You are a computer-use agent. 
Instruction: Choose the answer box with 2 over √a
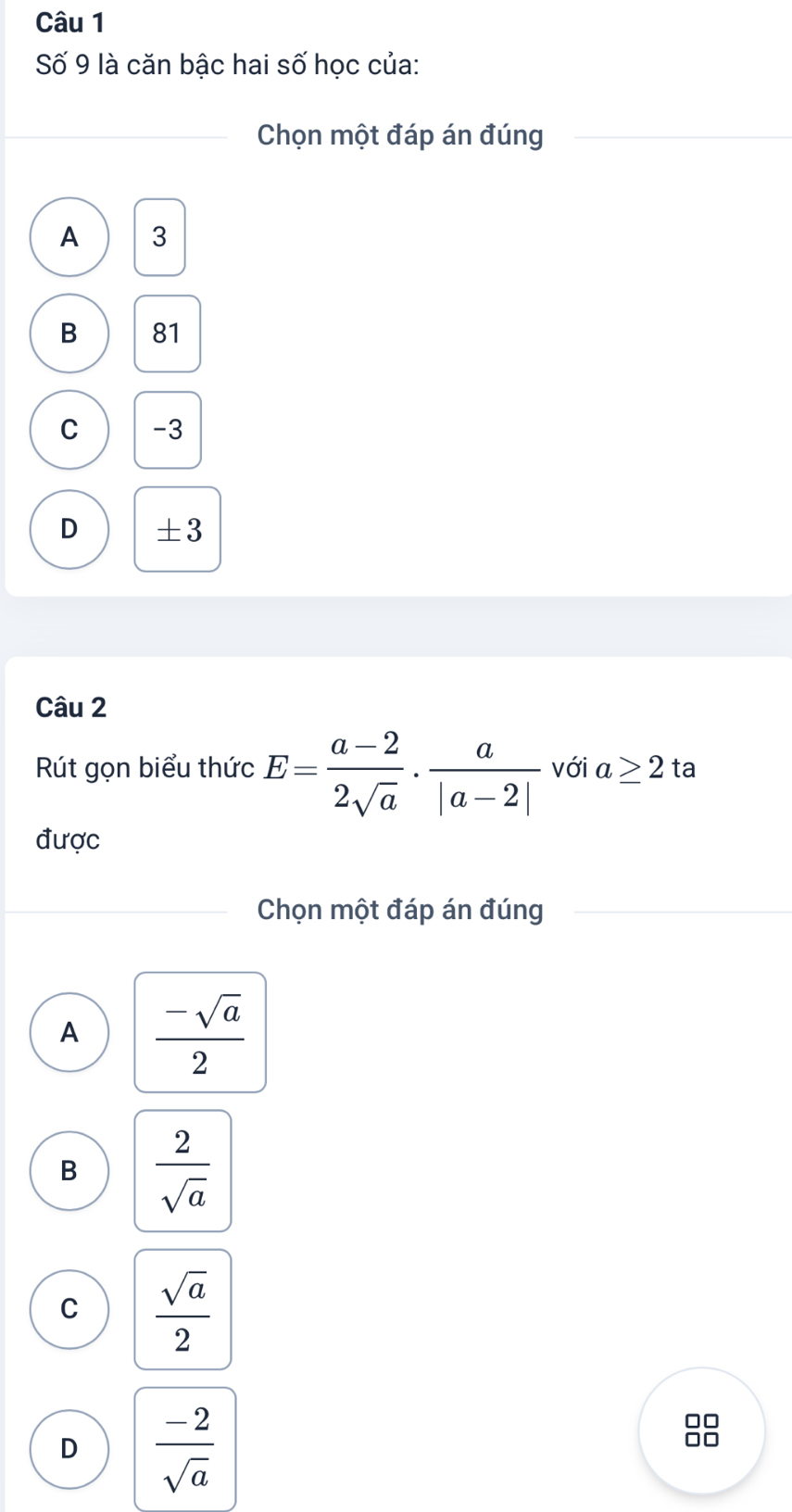(x=182, y=1171)
